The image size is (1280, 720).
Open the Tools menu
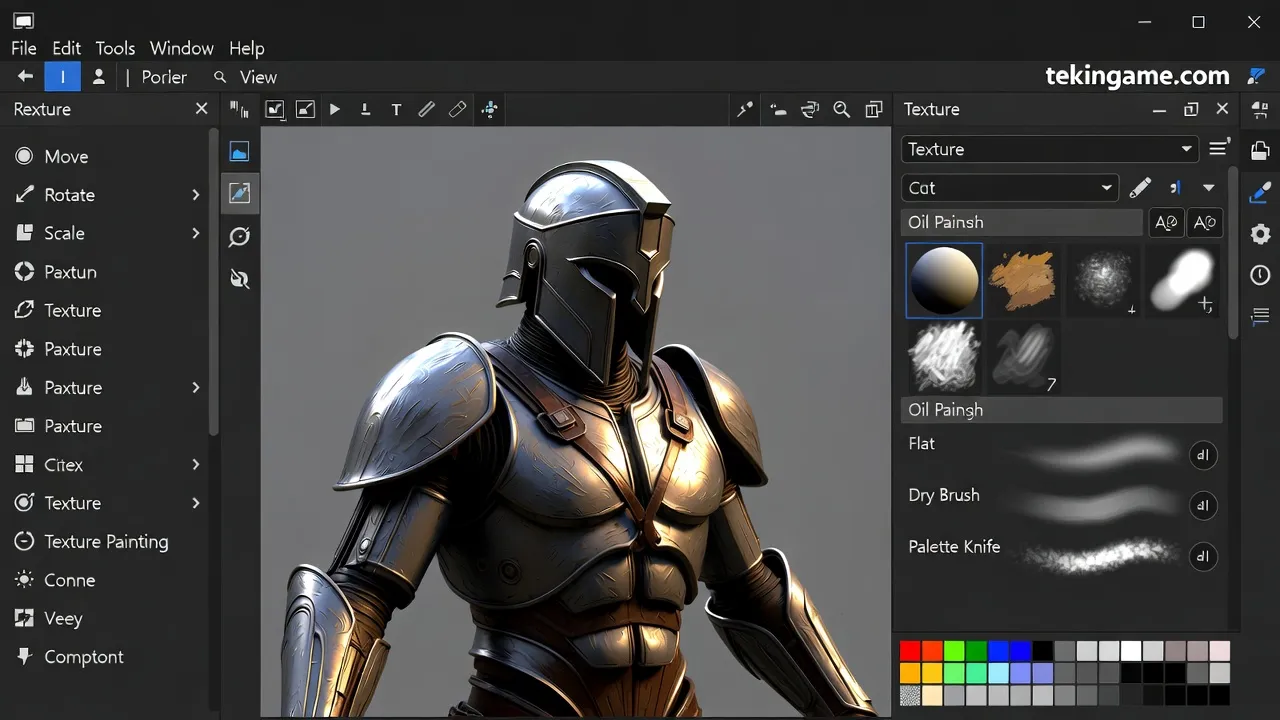tap(115, 48)
